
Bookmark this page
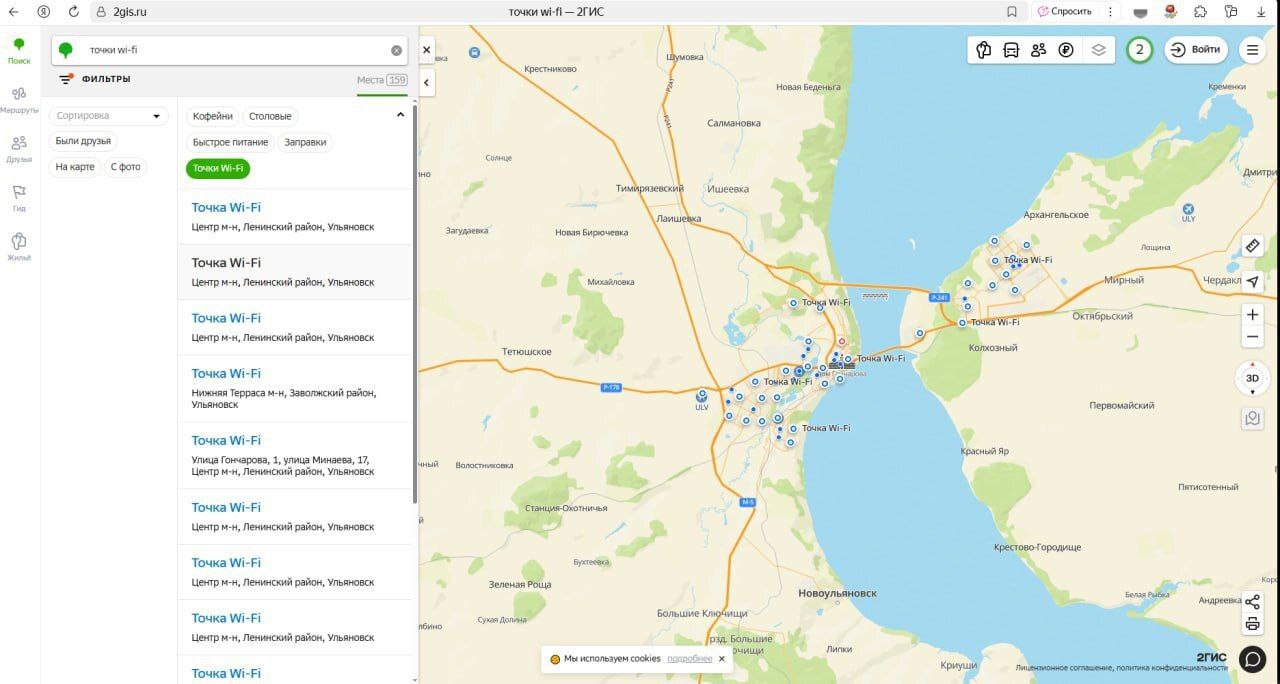[1012, 12]
